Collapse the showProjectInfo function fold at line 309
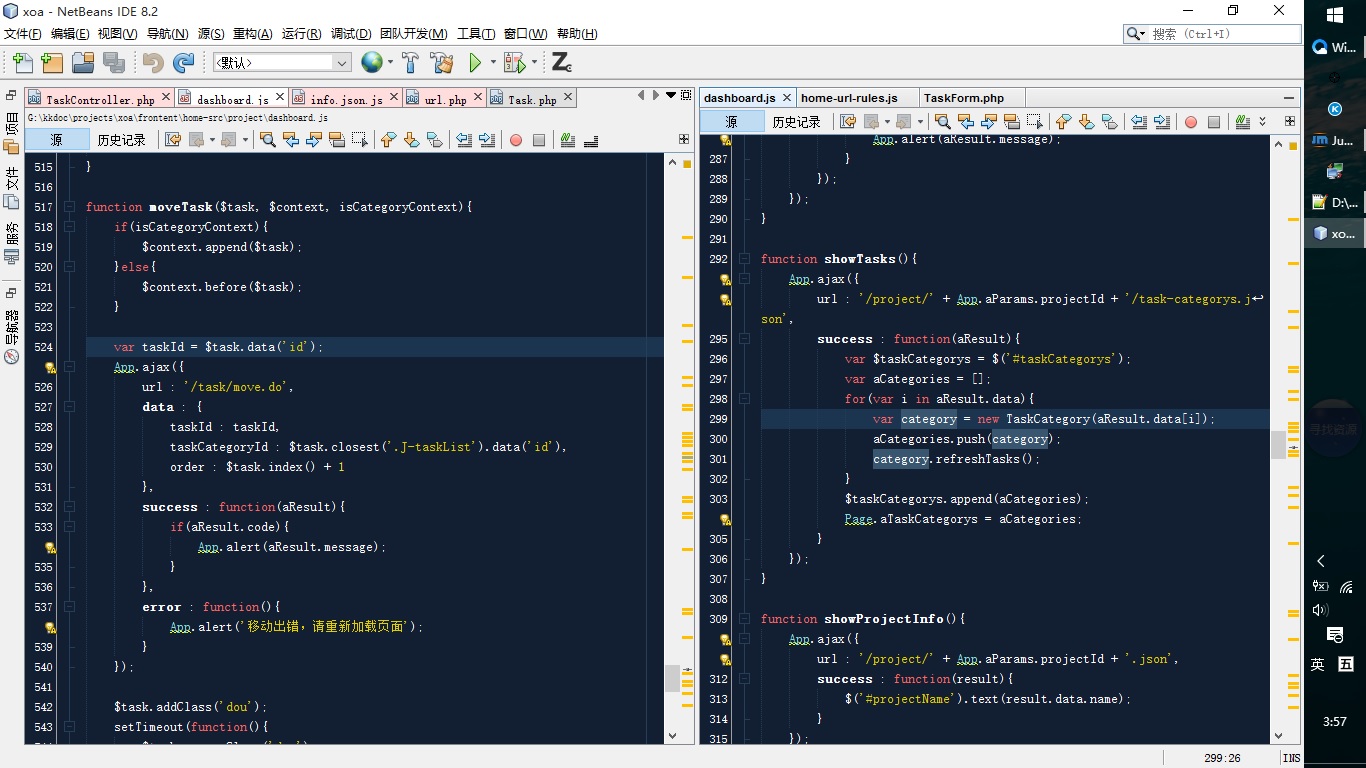 (x=745, y=619)
